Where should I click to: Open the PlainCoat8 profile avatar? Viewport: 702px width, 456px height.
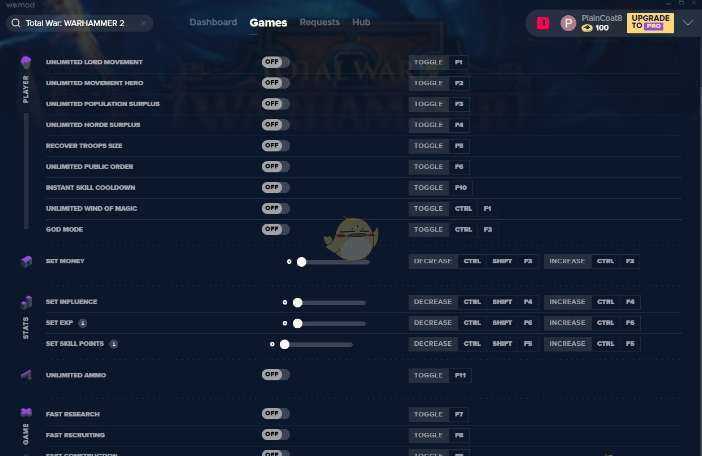[568, 23]
